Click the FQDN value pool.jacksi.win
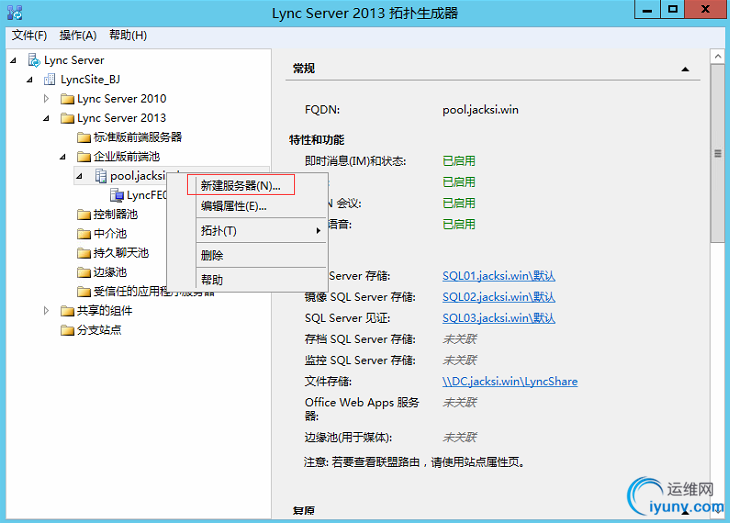 pos(480,110)
